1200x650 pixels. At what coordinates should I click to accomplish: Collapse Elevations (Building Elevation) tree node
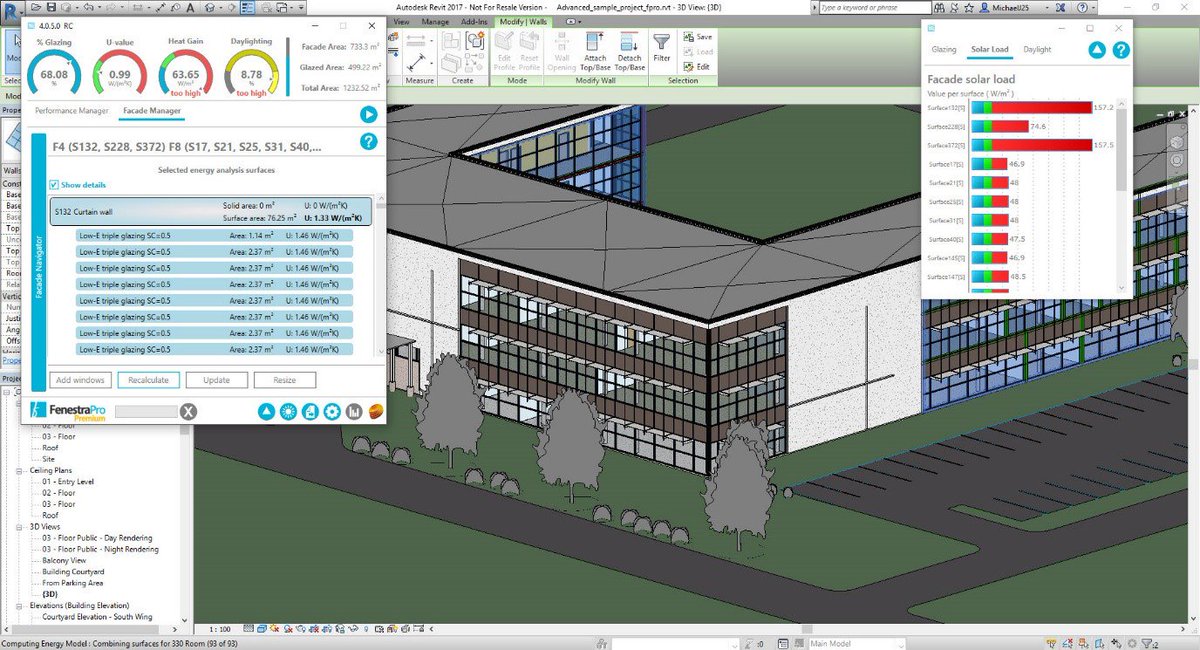point(20,606)
